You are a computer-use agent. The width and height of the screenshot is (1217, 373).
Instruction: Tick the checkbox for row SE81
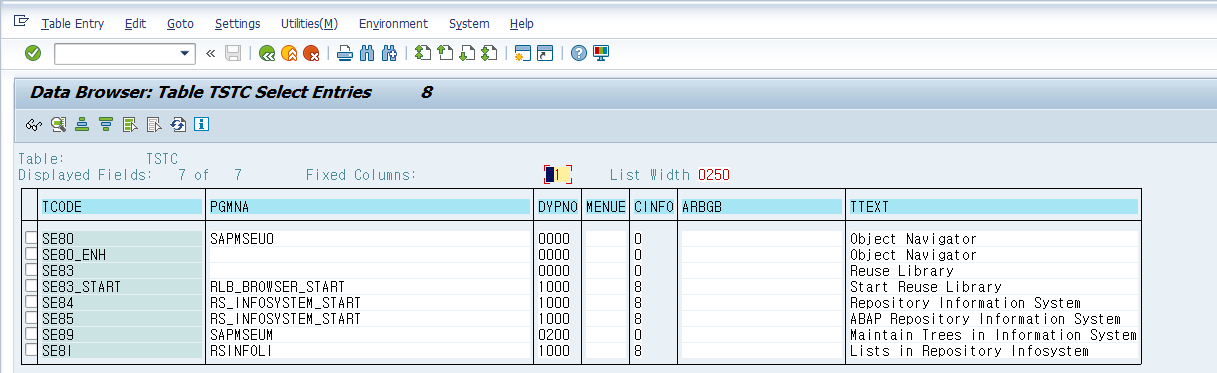[31, 350]
